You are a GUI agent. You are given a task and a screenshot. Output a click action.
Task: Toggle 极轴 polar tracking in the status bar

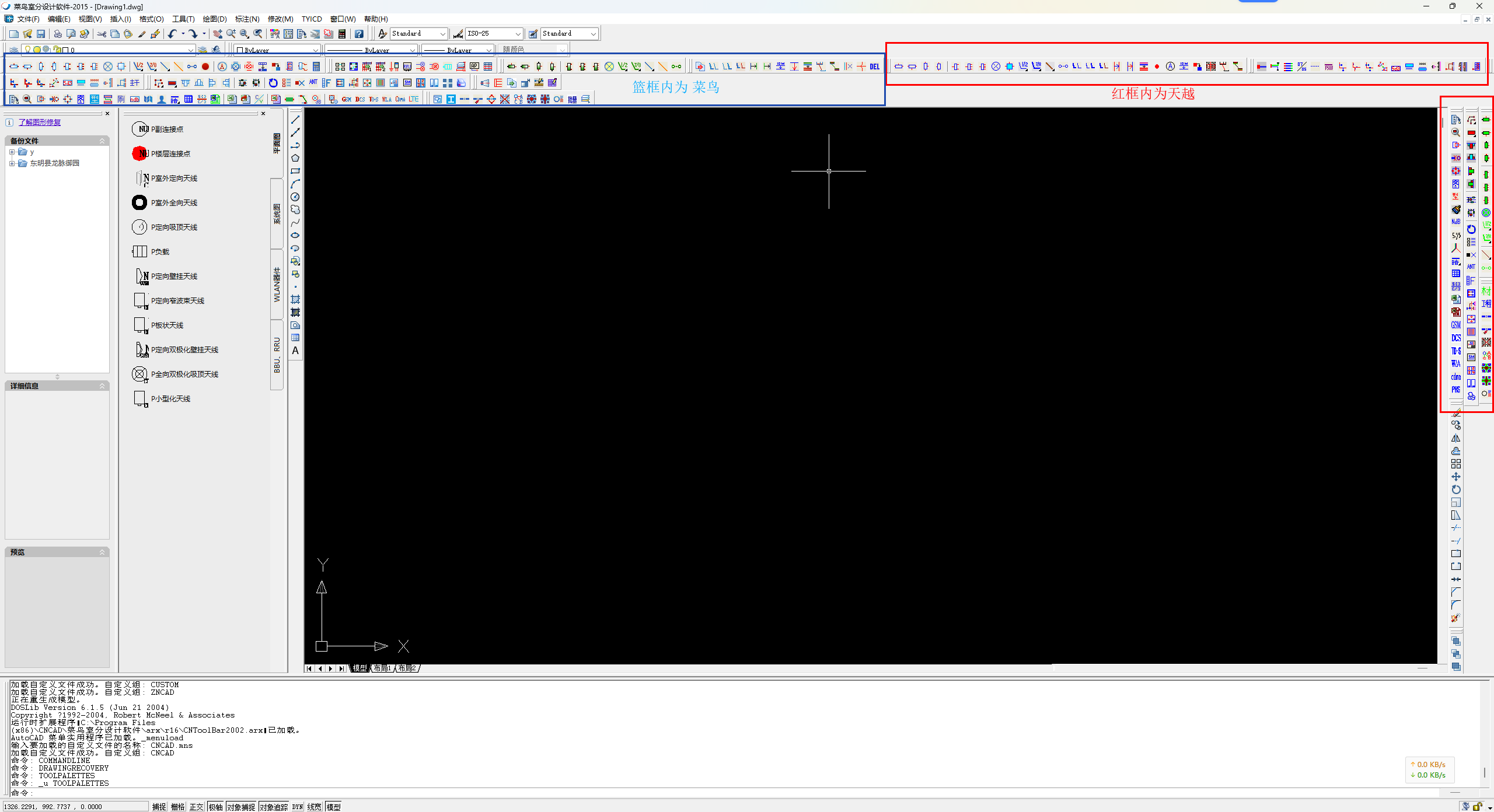pos(215,807)
